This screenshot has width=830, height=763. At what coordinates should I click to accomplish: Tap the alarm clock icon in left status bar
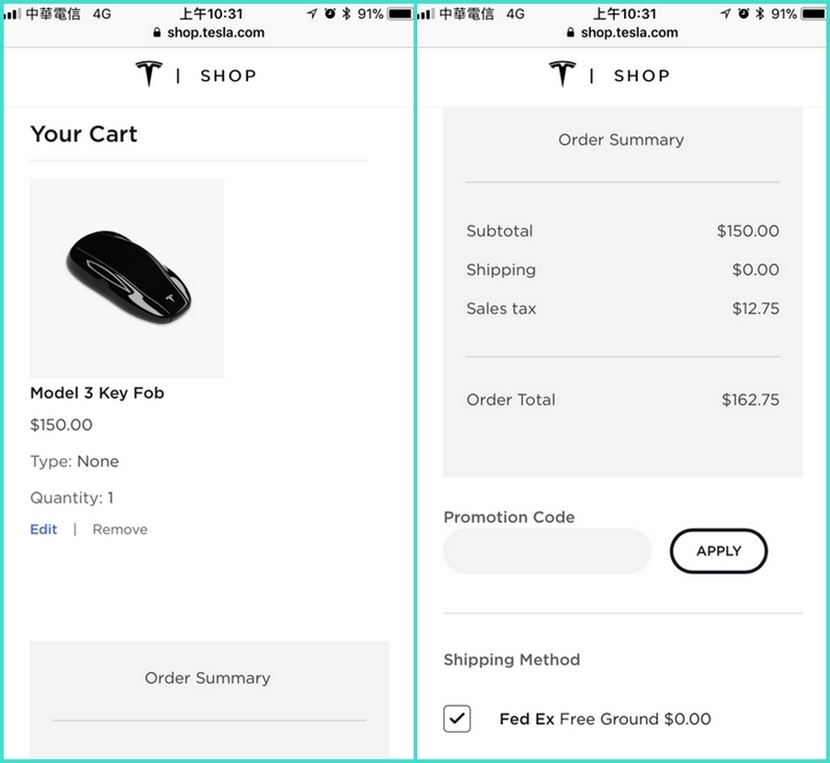click(330, 14)
